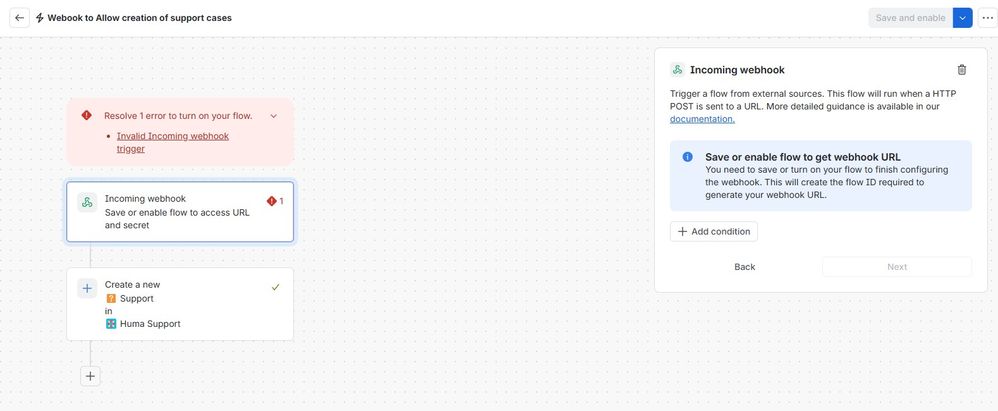998x411 pixels.
Task: Click the red error icon in the alert
Action: [87, 116]
